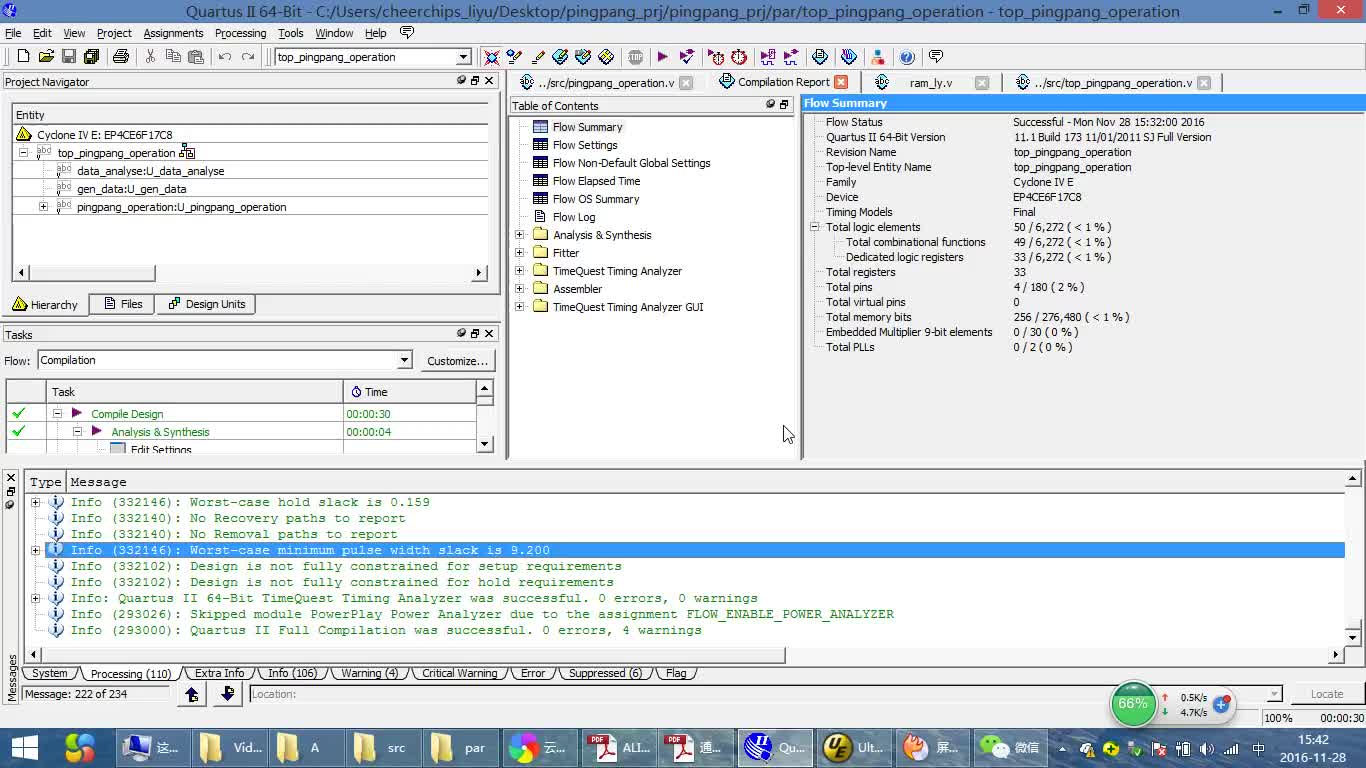This screenshot has height=768, width=1366.
Task: Click Start Analysis & Synthesis toolbar icon
Action: [686, 57]
